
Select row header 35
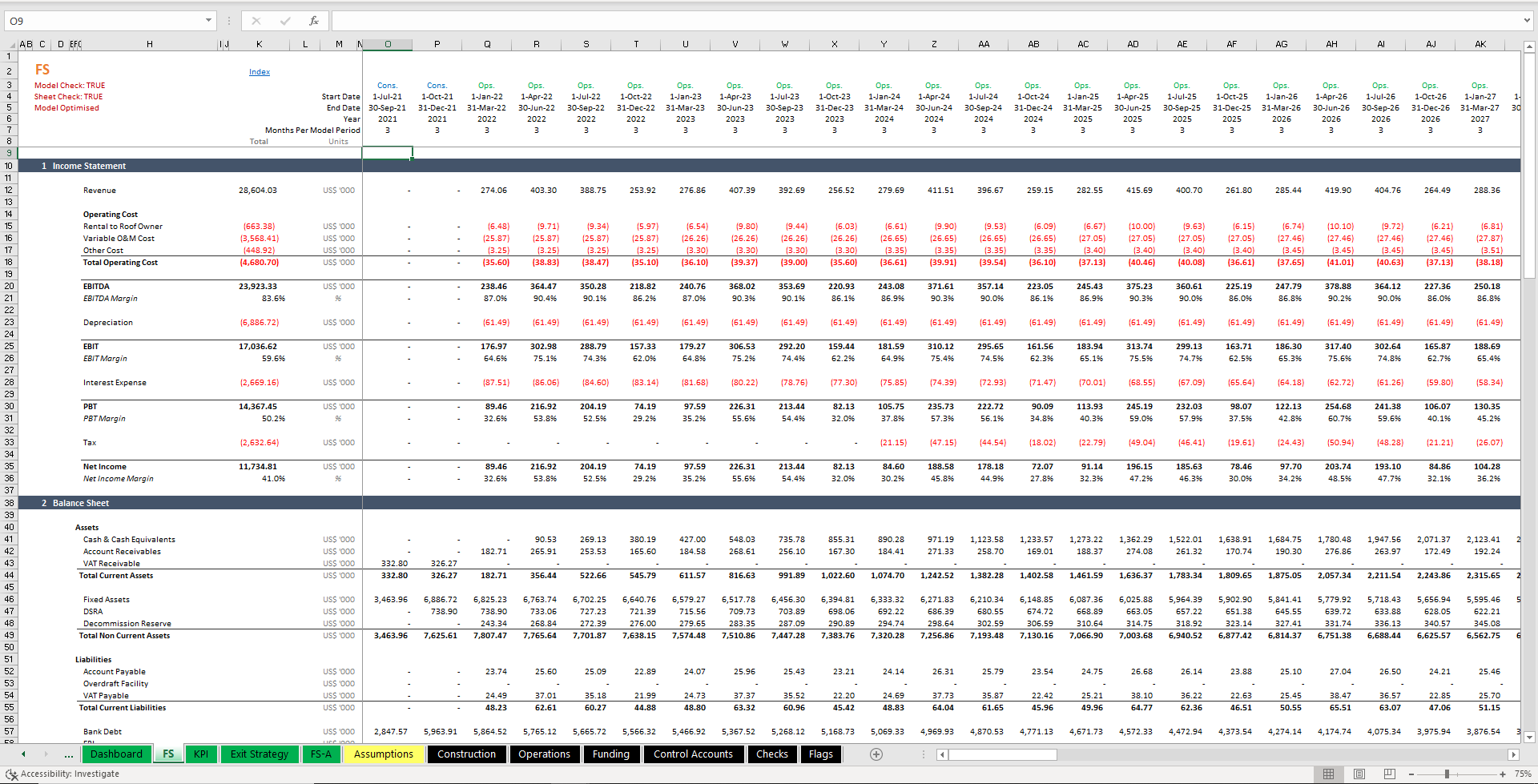coord(9,467)
